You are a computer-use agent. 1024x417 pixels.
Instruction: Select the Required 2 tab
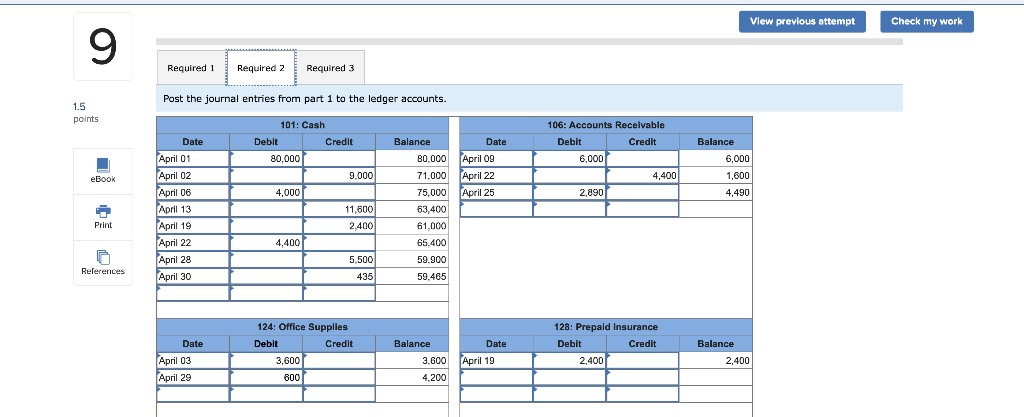[x=261, y=68]
